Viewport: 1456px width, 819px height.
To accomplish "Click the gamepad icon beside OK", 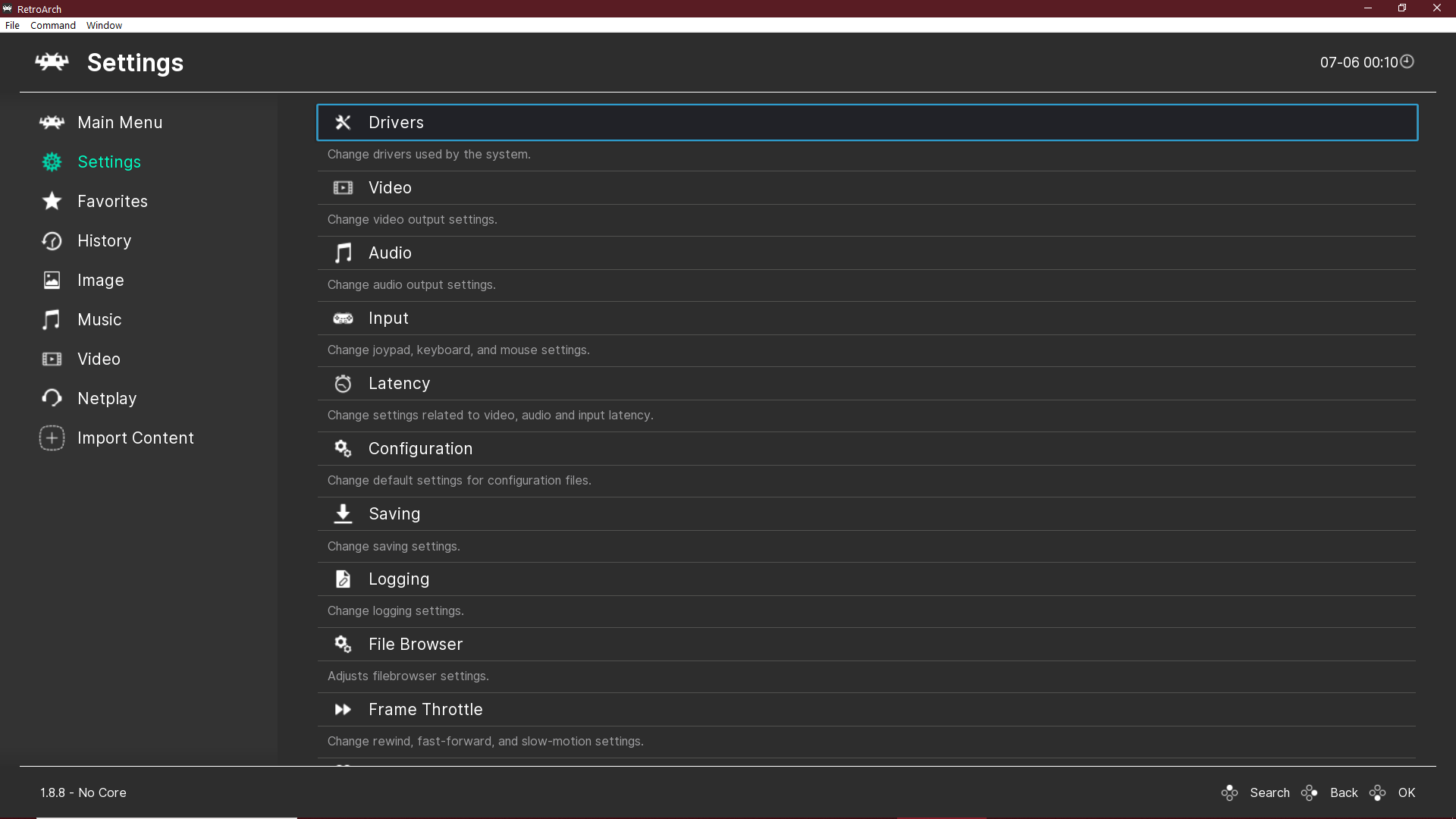I will pyautogui.click(x=1378, y=792).
